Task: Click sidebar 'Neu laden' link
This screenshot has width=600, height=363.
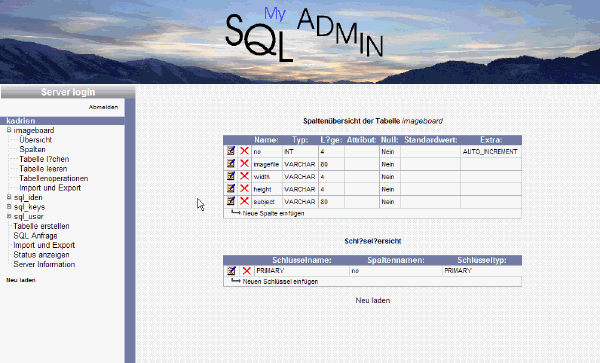Action: (21, 280)
